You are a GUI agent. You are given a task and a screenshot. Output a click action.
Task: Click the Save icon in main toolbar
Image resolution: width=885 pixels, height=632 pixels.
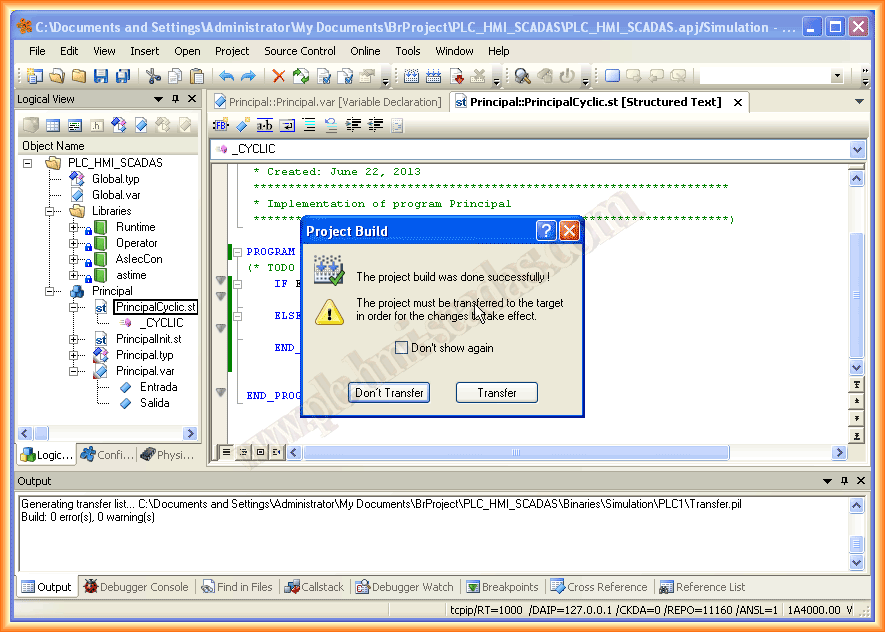tap(101, 76)
